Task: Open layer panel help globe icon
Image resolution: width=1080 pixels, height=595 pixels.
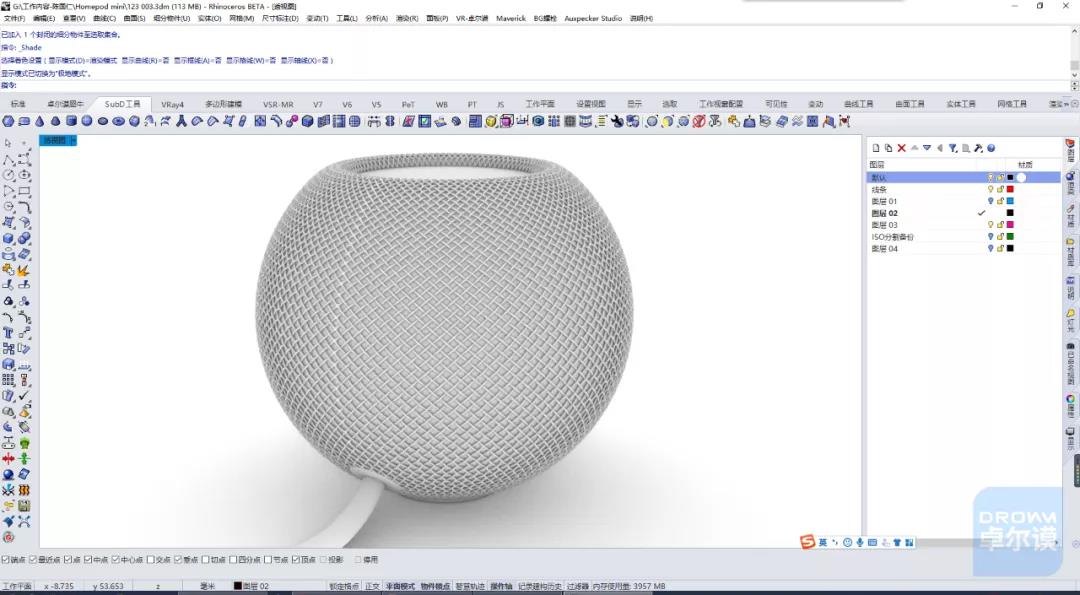Action: pyautogui.click(x=991, y=148)
